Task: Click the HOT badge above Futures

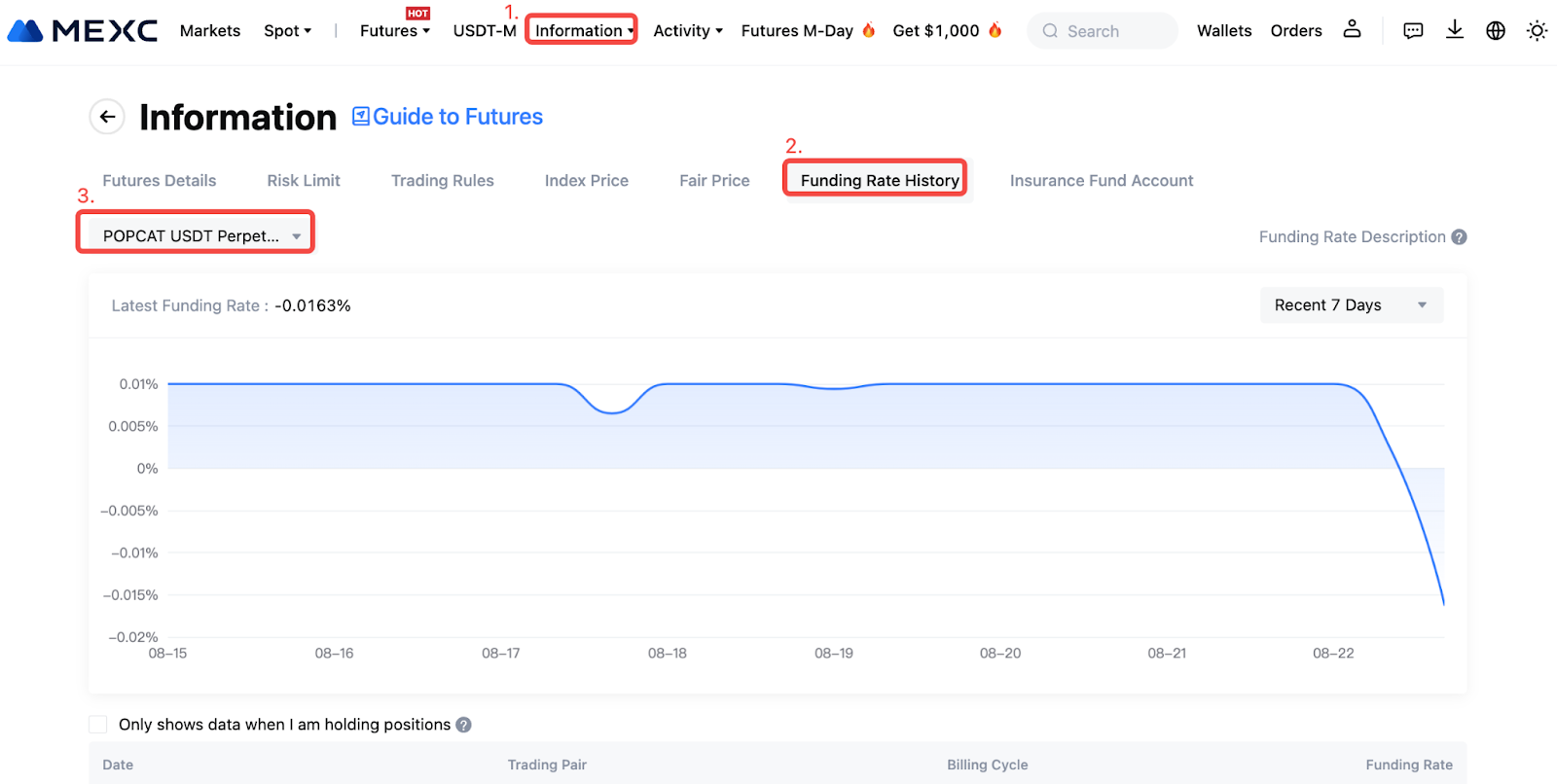Action: (x=417, y=14)
